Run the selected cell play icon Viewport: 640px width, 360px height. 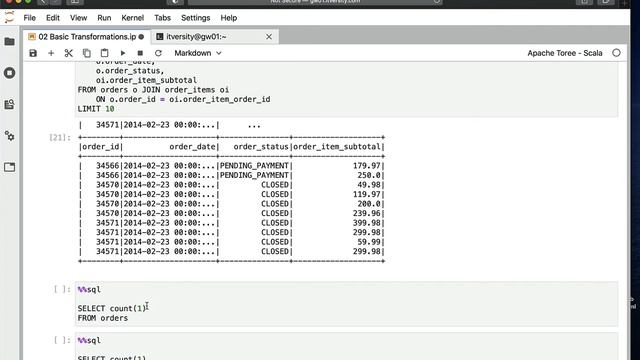tap(122, 53)
